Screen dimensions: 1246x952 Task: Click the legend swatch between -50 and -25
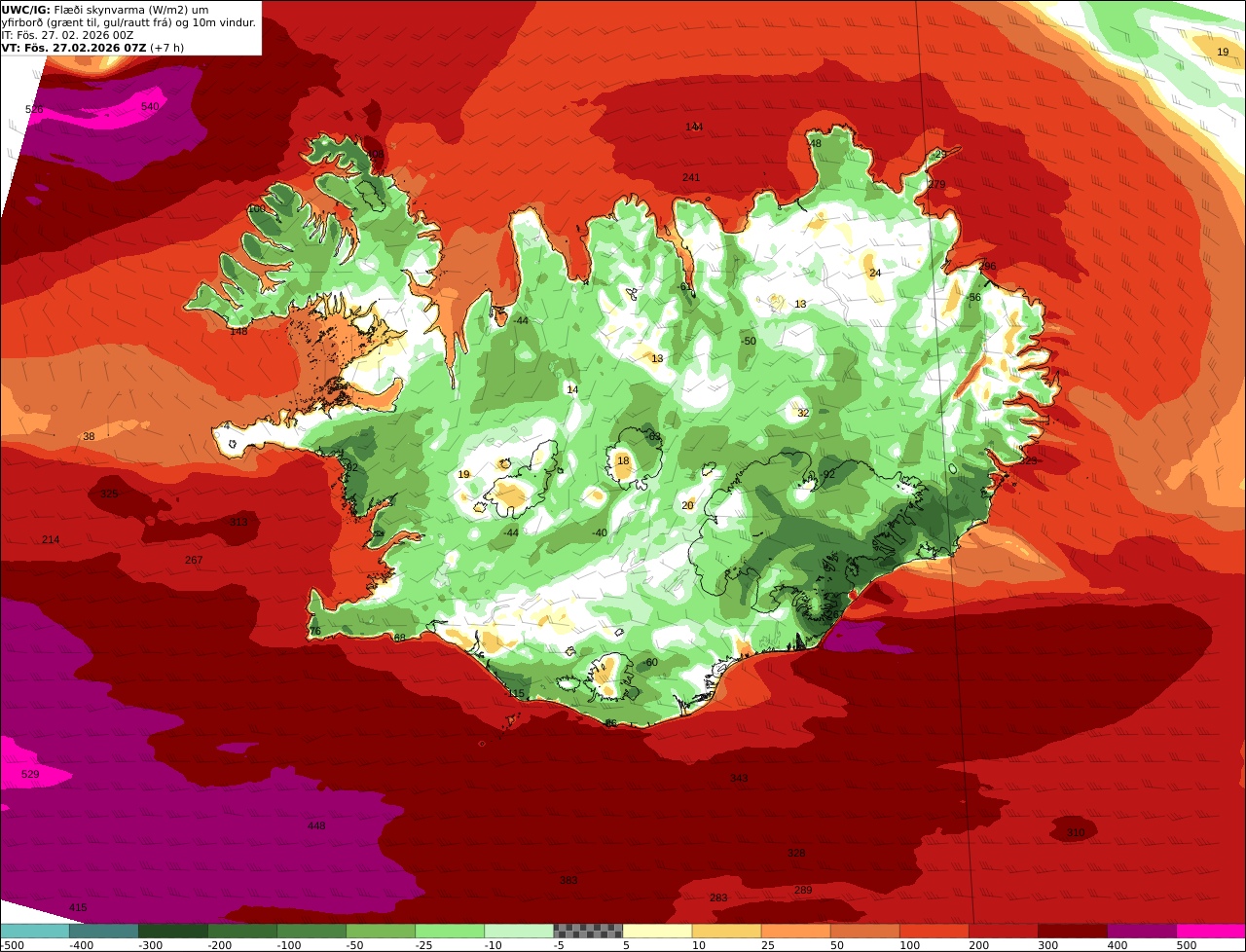[x=381, y=931]
